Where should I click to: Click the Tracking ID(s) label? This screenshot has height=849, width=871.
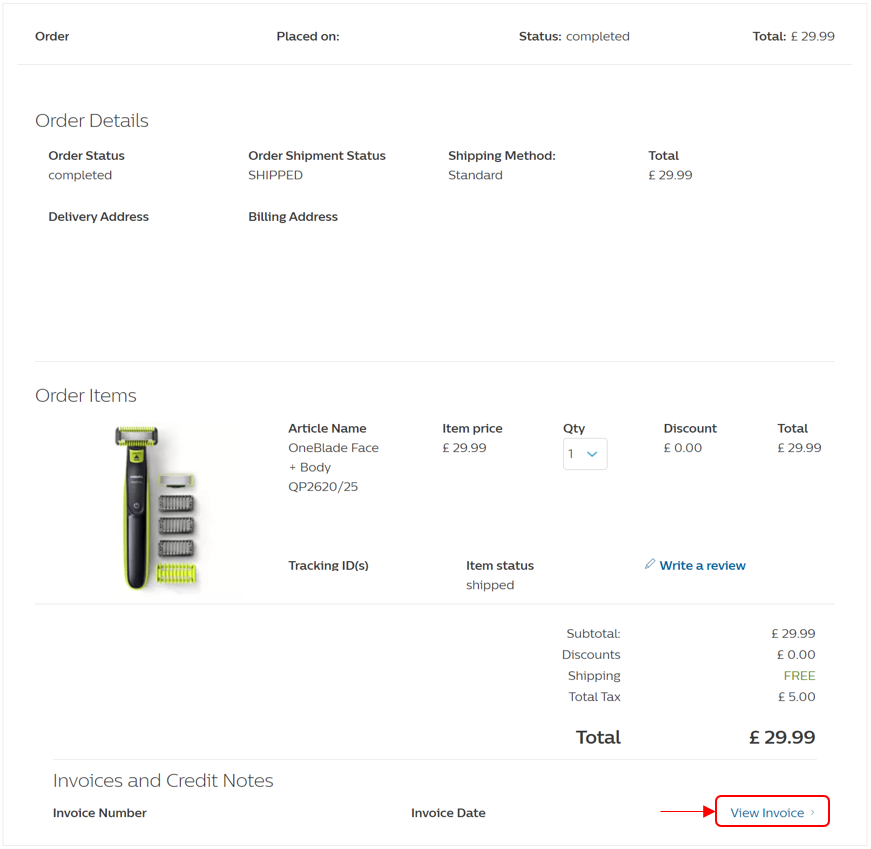[x=328, y=566]
